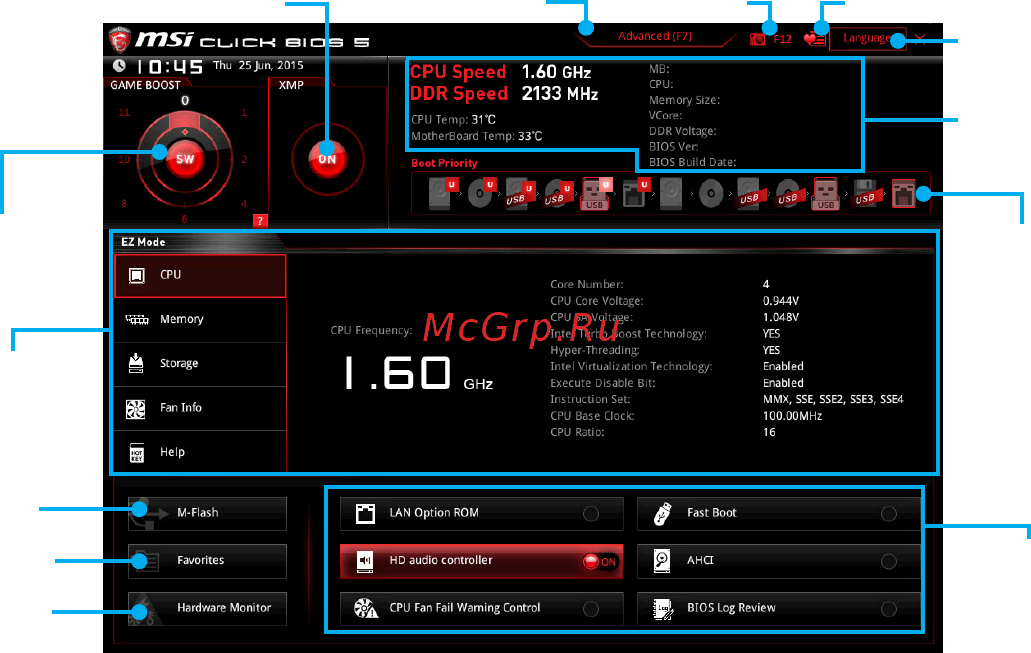Click the Game Boost dial 2 position
This screenshot has height=653, width=1031.
(x=244, y=159)
